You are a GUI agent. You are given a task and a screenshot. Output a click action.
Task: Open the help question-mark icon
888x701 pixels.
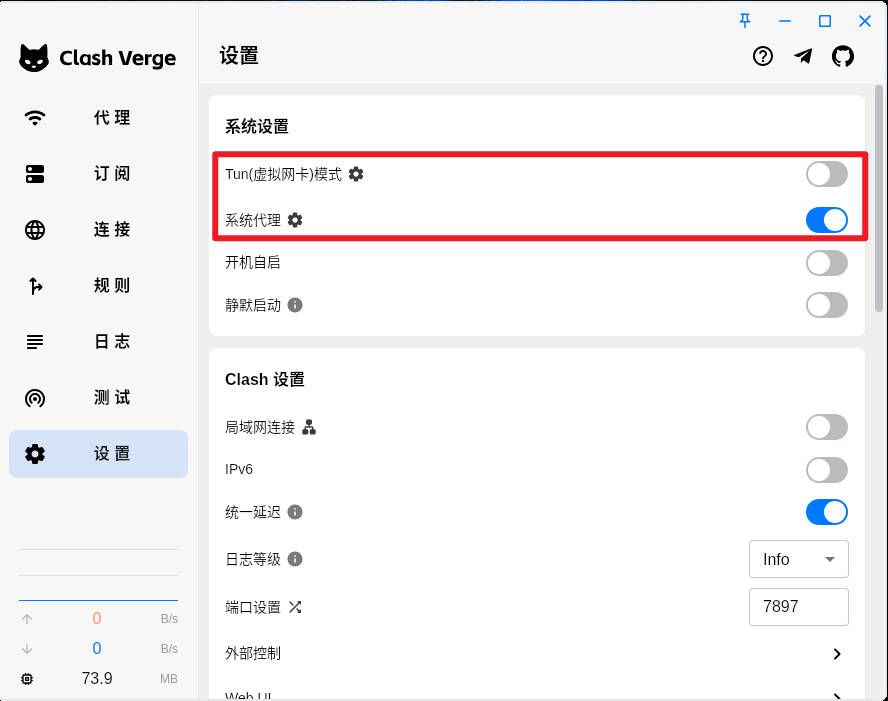point(763,56)
